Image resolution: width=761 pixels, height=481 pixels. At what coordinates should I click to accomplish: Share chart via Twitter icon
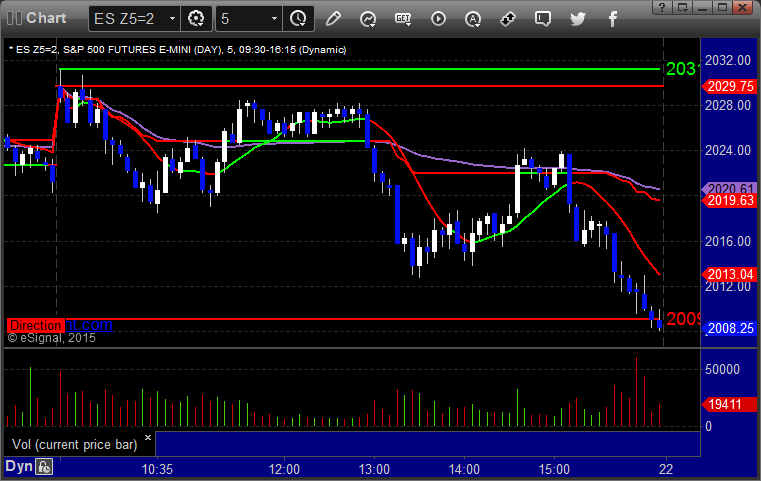[x=578, y=19]
